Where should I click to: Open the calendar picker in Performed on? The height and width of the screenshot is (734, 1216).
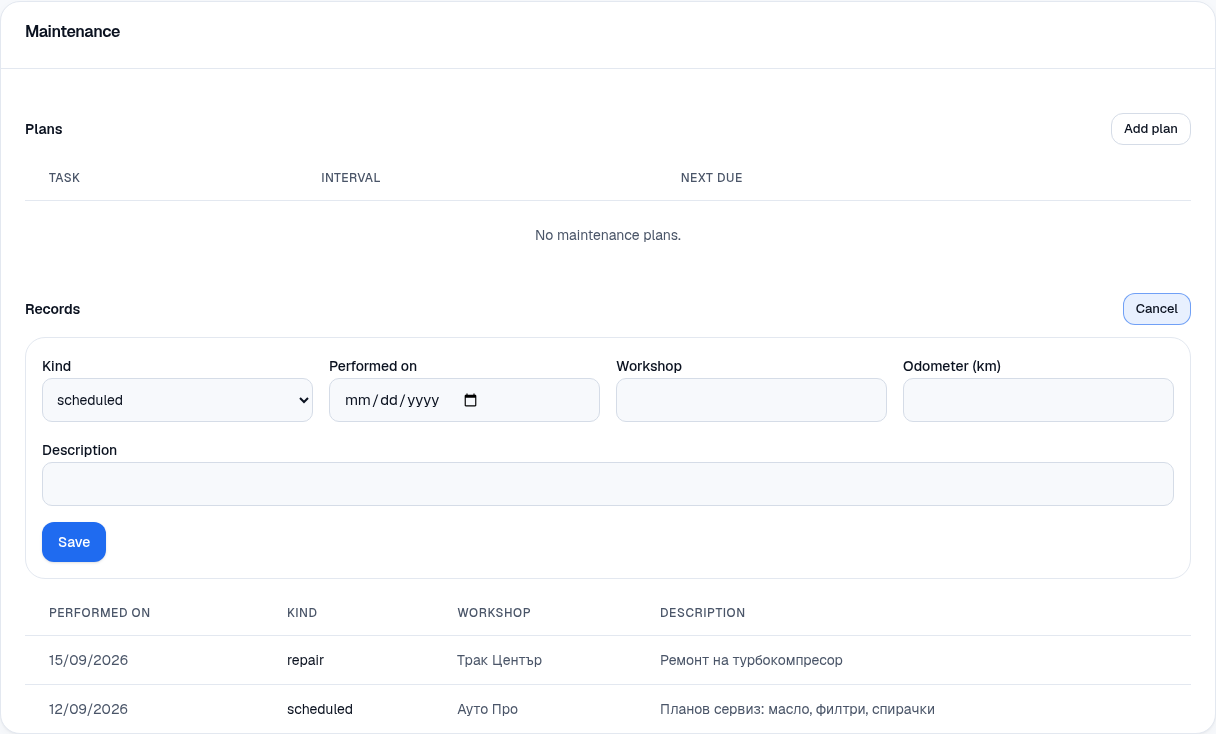click(471, 400)
